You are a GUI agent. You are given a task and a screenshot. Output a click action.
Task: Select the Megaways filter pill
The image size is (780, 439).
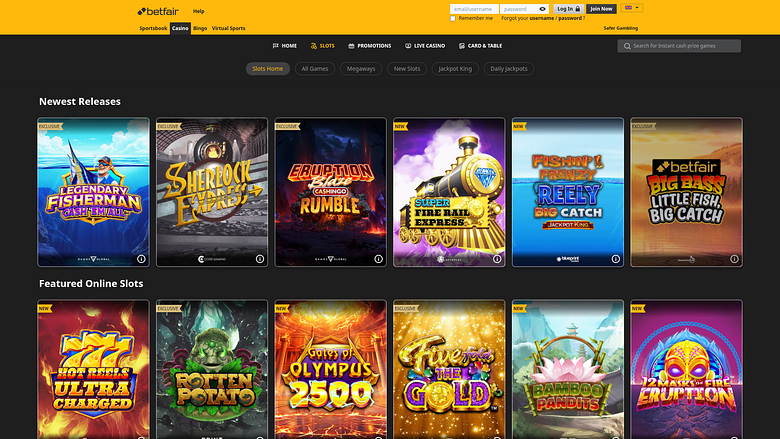pos(361,69)
